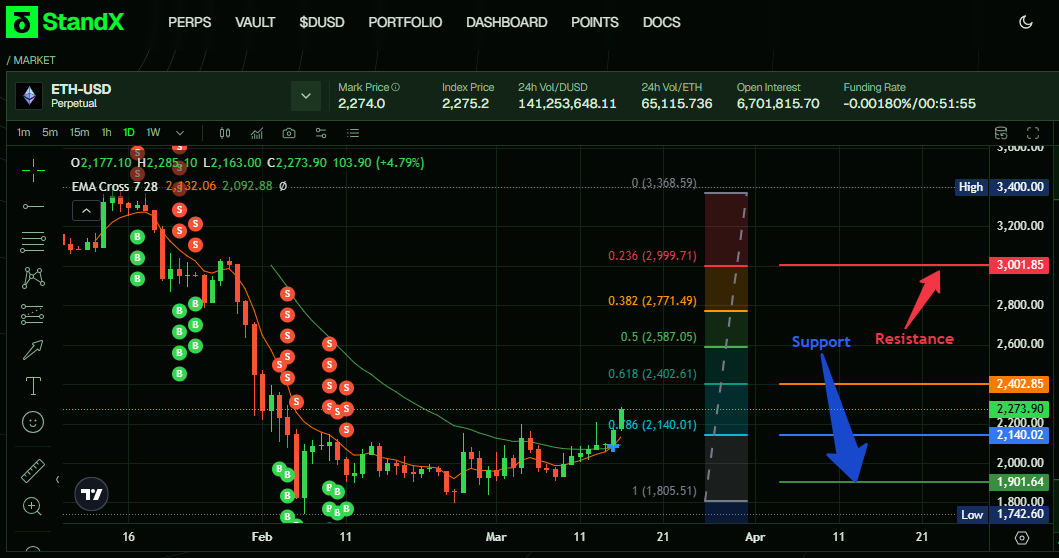Click the Index Price value 2,275.2
This screenshot has height=558, width=1059.
point(465,103)
